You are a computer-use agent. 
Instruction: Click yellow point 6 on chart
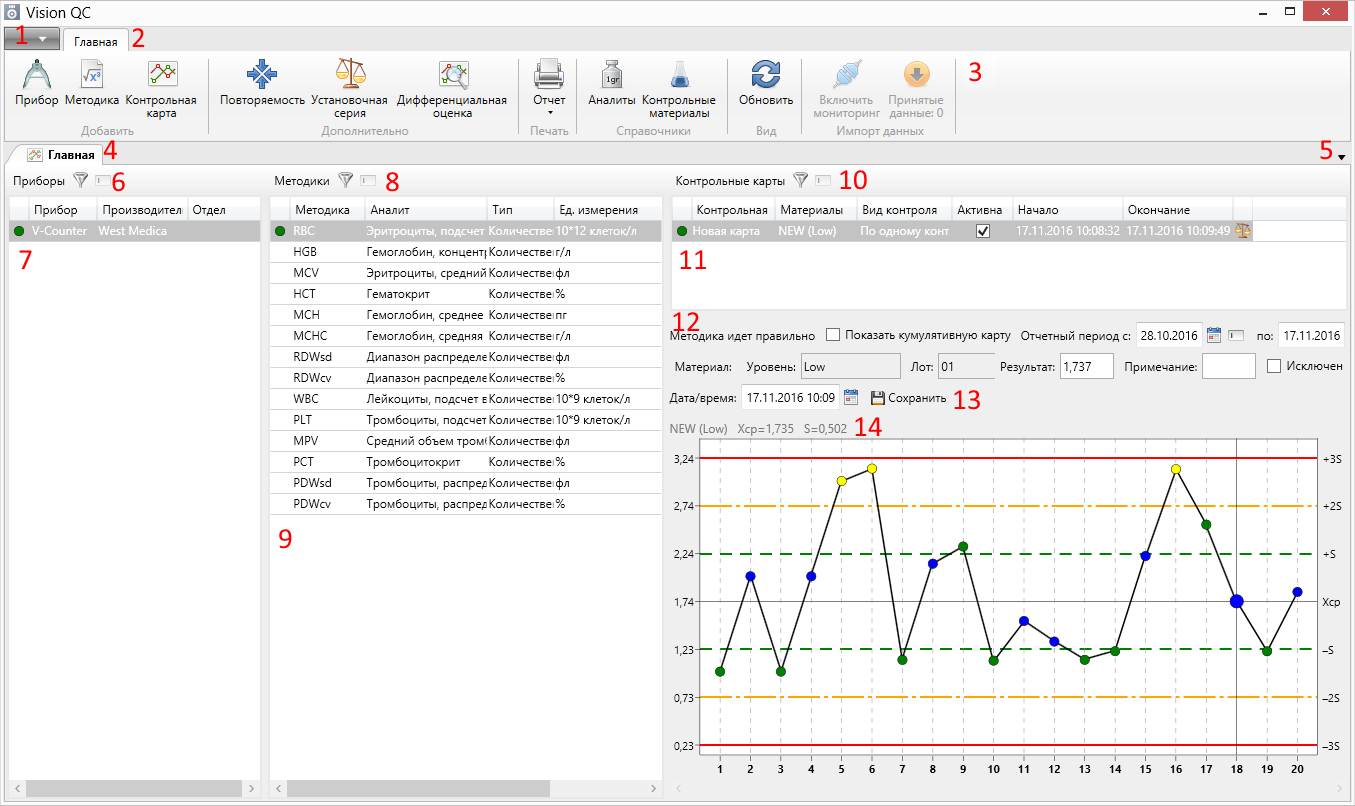872,468
